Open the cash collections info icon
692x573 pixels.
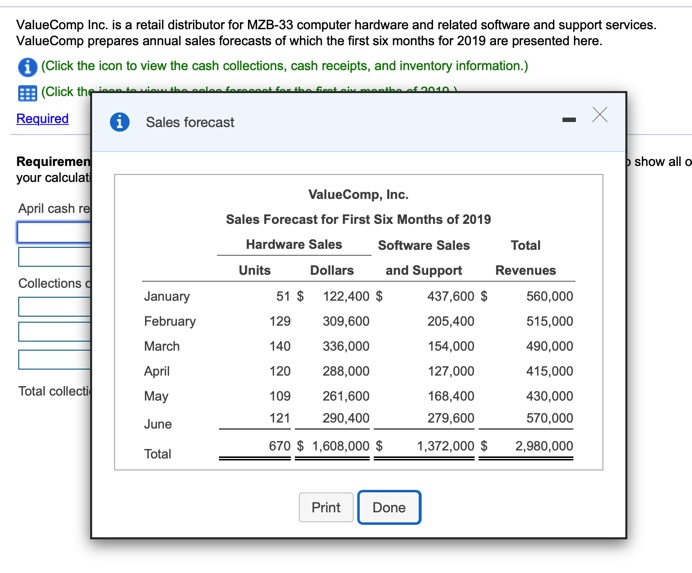point(27,67)
